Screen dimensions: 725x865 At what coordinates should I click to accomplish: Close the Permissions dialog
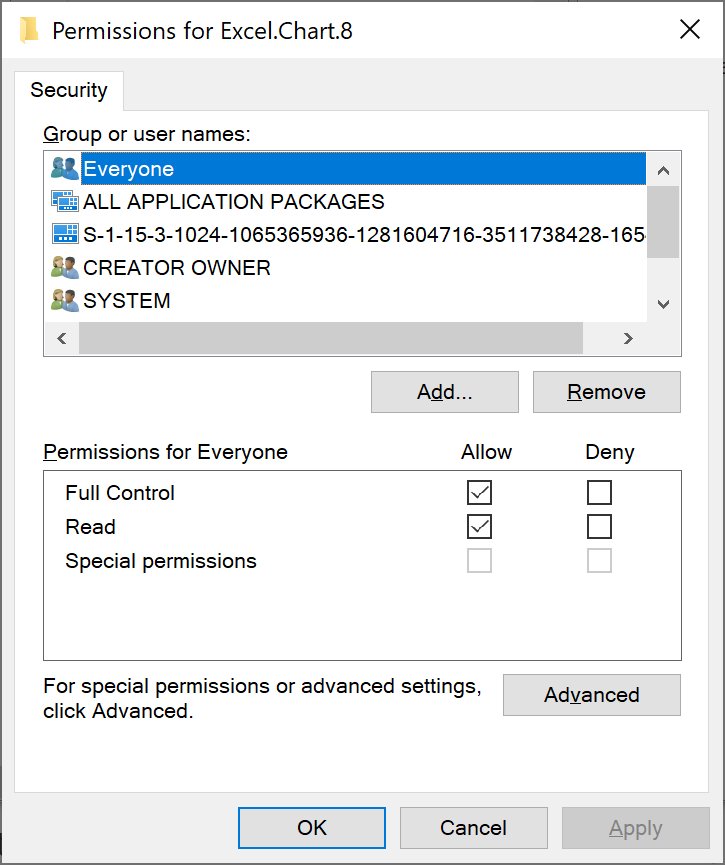tap(690, 29)
